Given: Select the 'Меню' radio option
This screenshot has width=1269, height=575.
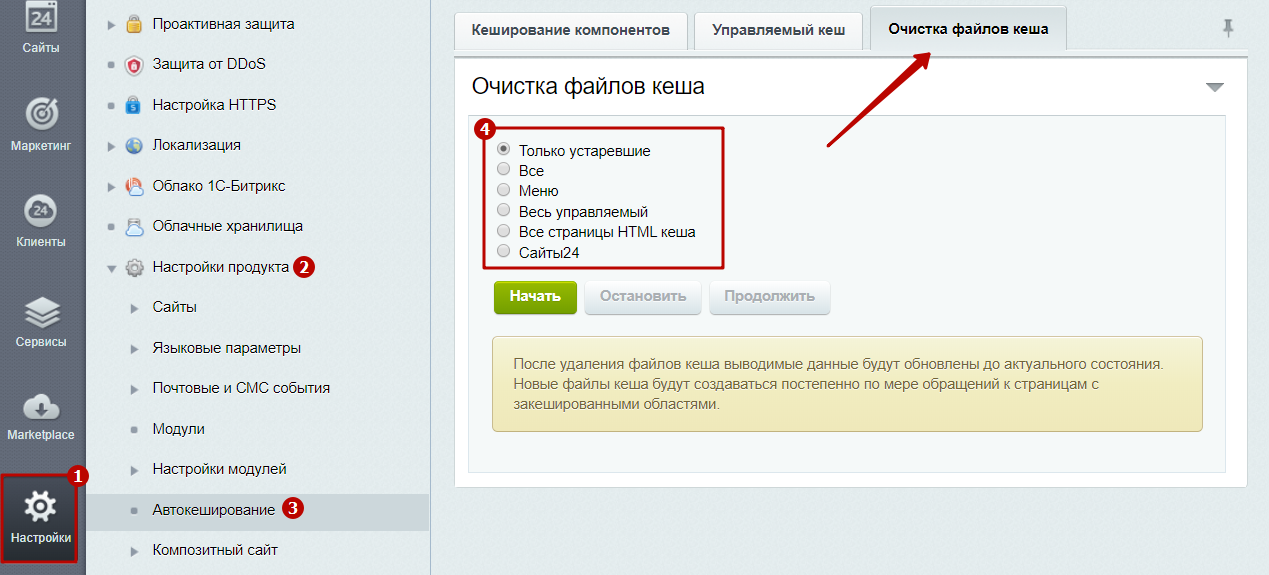Looking at the screenshot, I should point(504,190).
